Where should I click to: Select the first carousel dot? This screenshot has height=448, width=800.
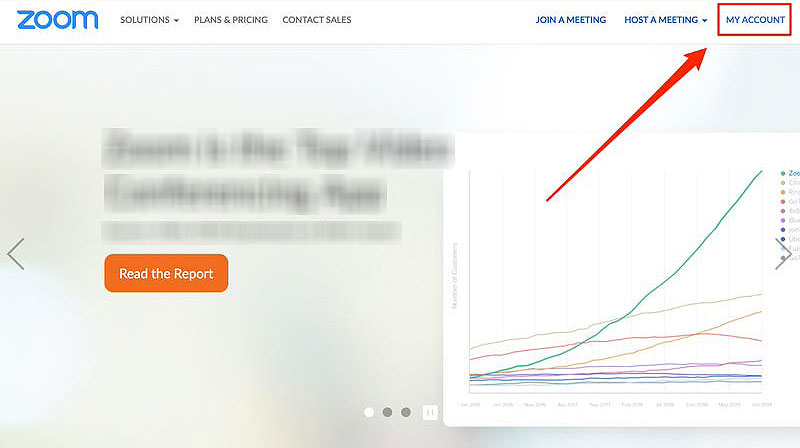pyautogui.click(x=369, y=412)
